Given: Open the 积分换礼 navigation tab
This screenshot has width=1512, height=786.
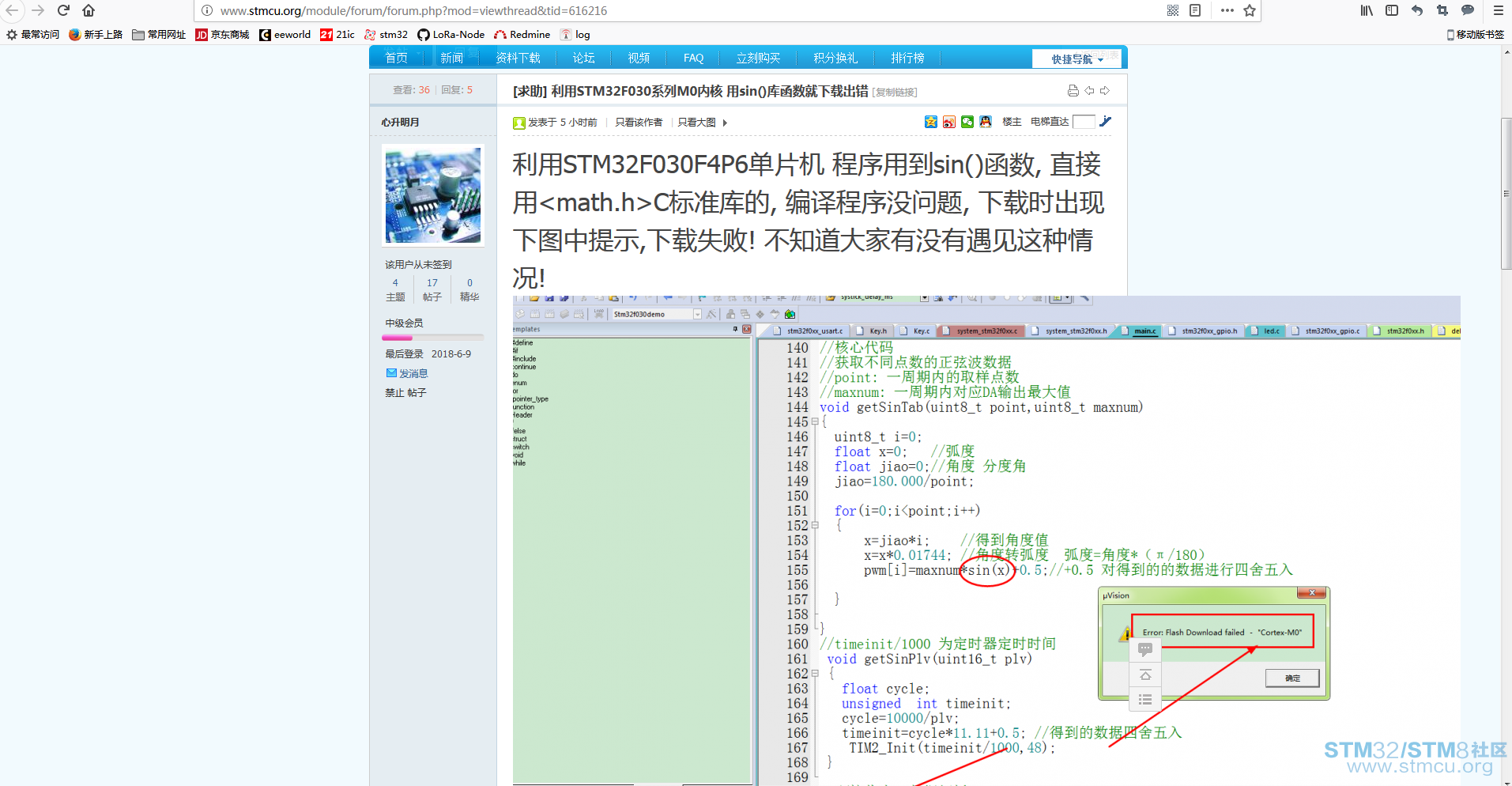Looking at the screenshot, I should click(835, 58).
